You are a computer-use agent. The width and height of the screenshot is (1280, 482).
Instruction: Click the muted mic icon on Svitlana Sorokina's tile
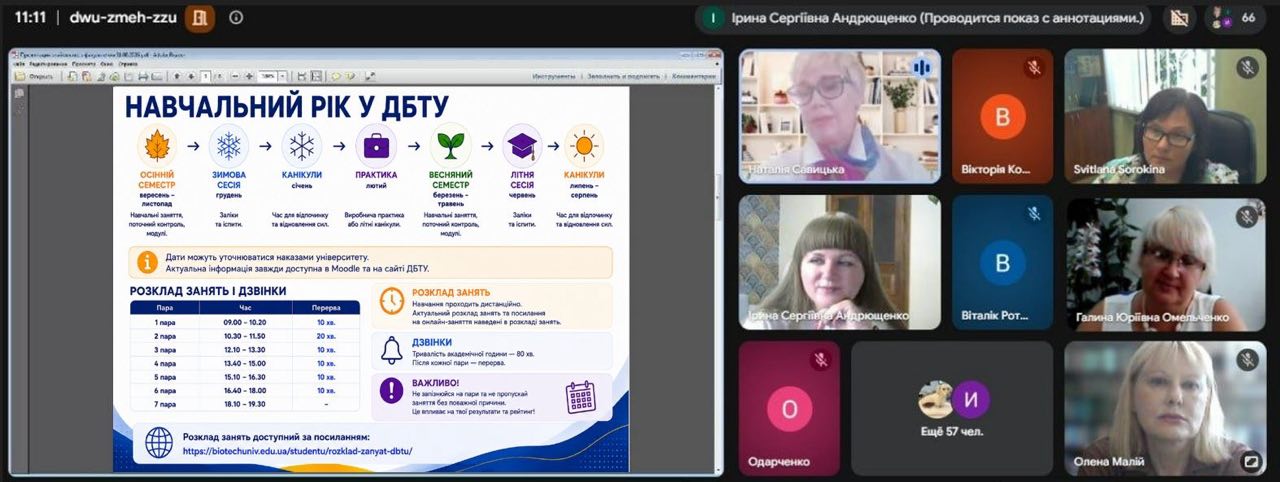pos(1246,67)
